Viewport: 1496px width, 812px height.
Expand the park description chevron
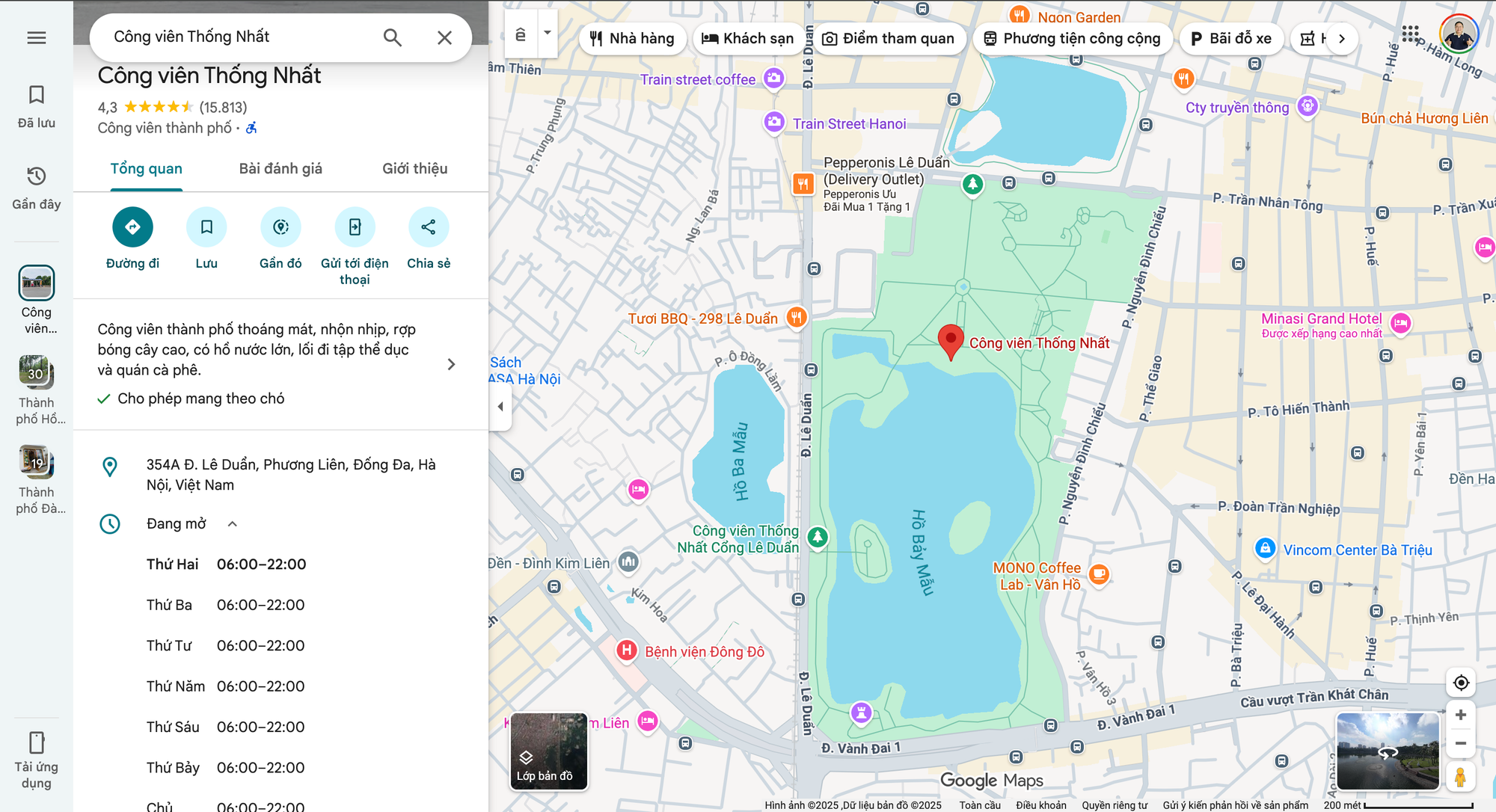(x=451, y=364)
